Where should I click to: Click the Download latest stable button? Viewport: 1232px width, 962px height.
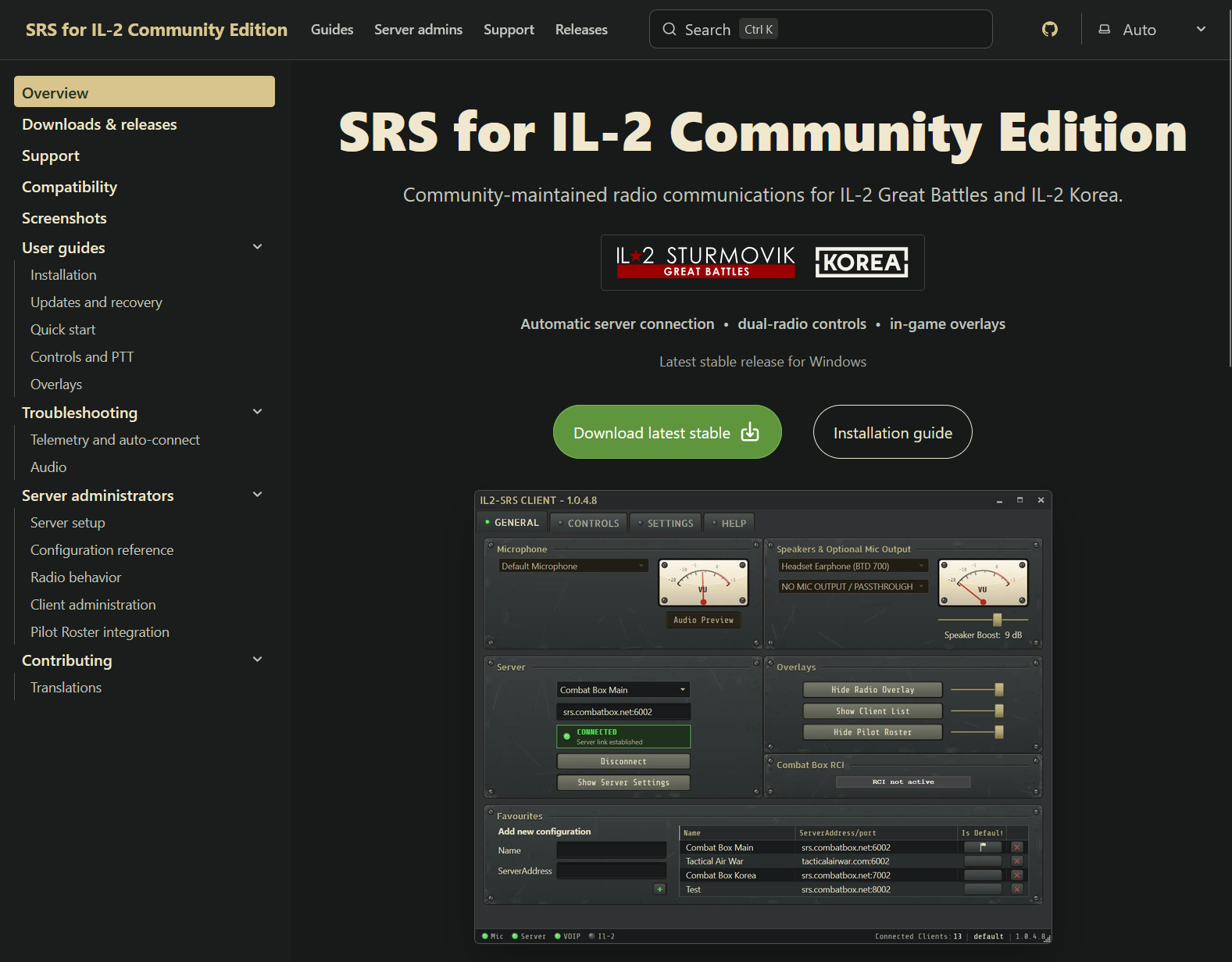point(667,432)
